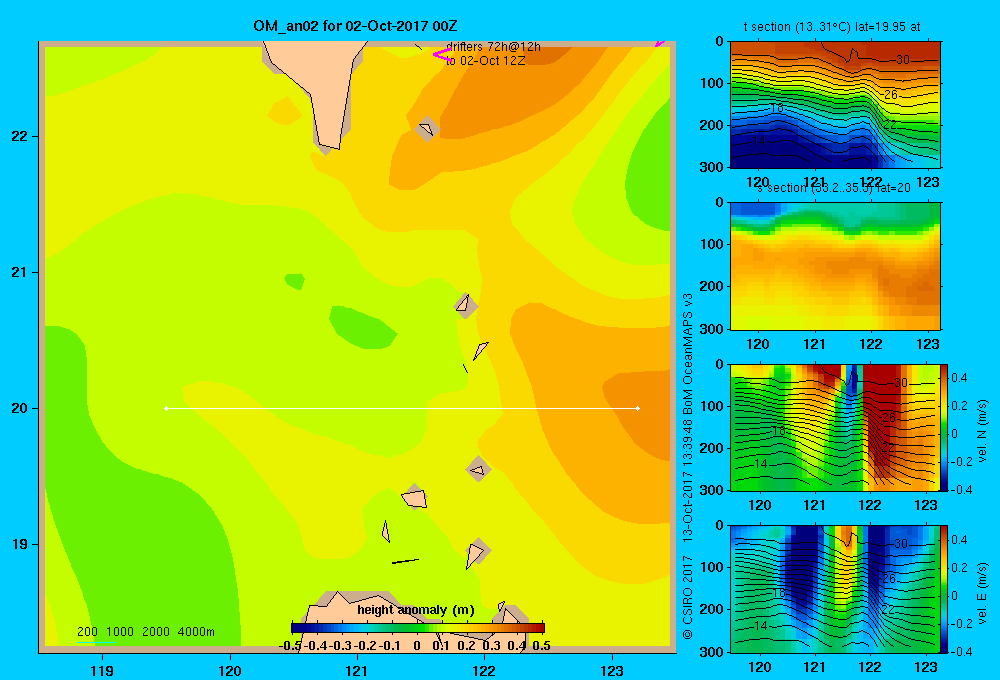
Task: Open the northward velocity section plot
Action: (835, 427)
